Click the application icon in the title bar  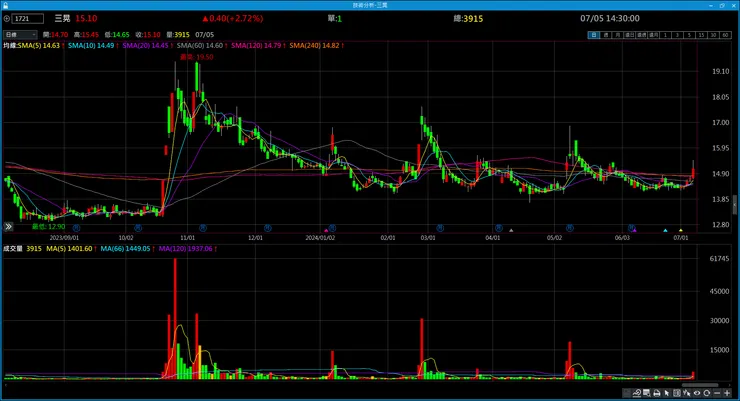point(5,5)
